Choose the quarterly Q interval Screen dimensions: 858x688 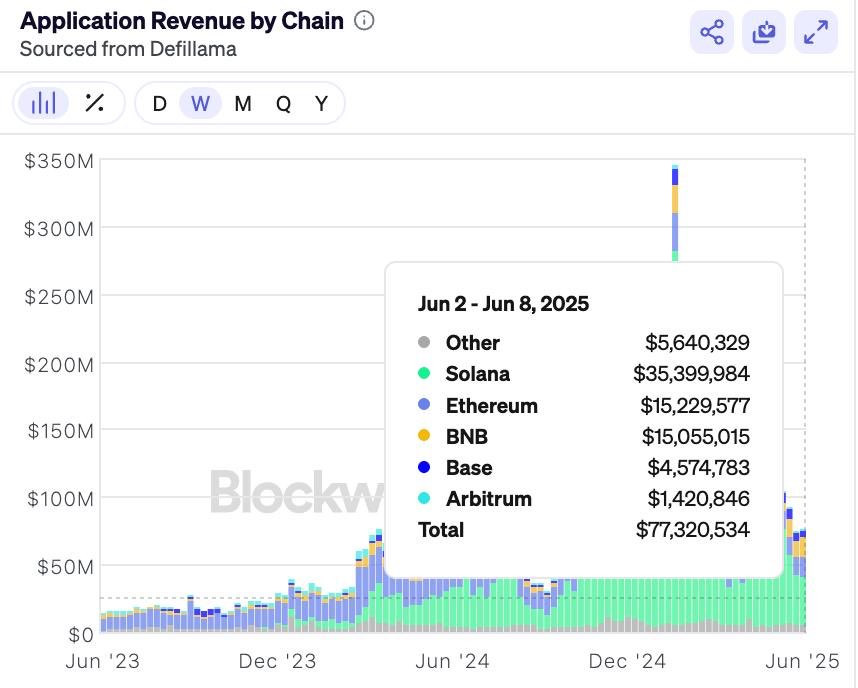(x=283, y=103)
